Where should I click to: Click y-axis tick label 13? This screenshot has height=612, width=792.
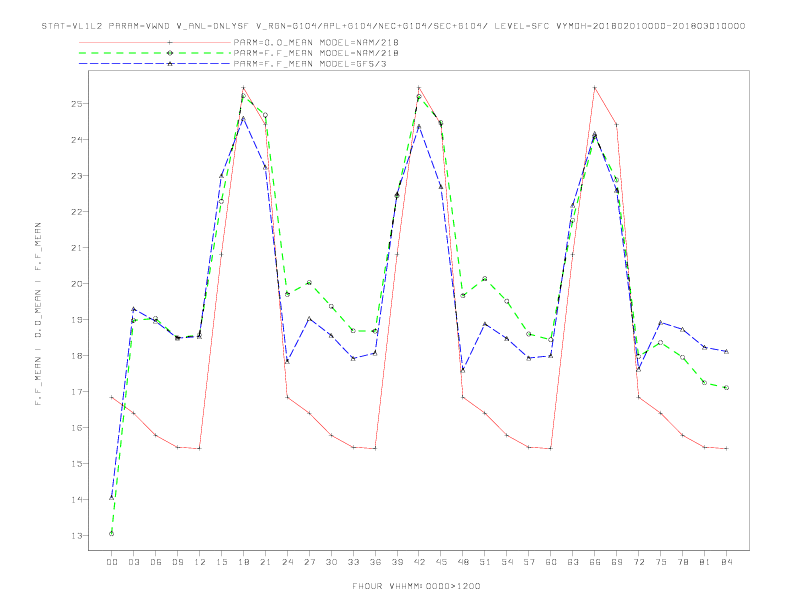[77, 536]
